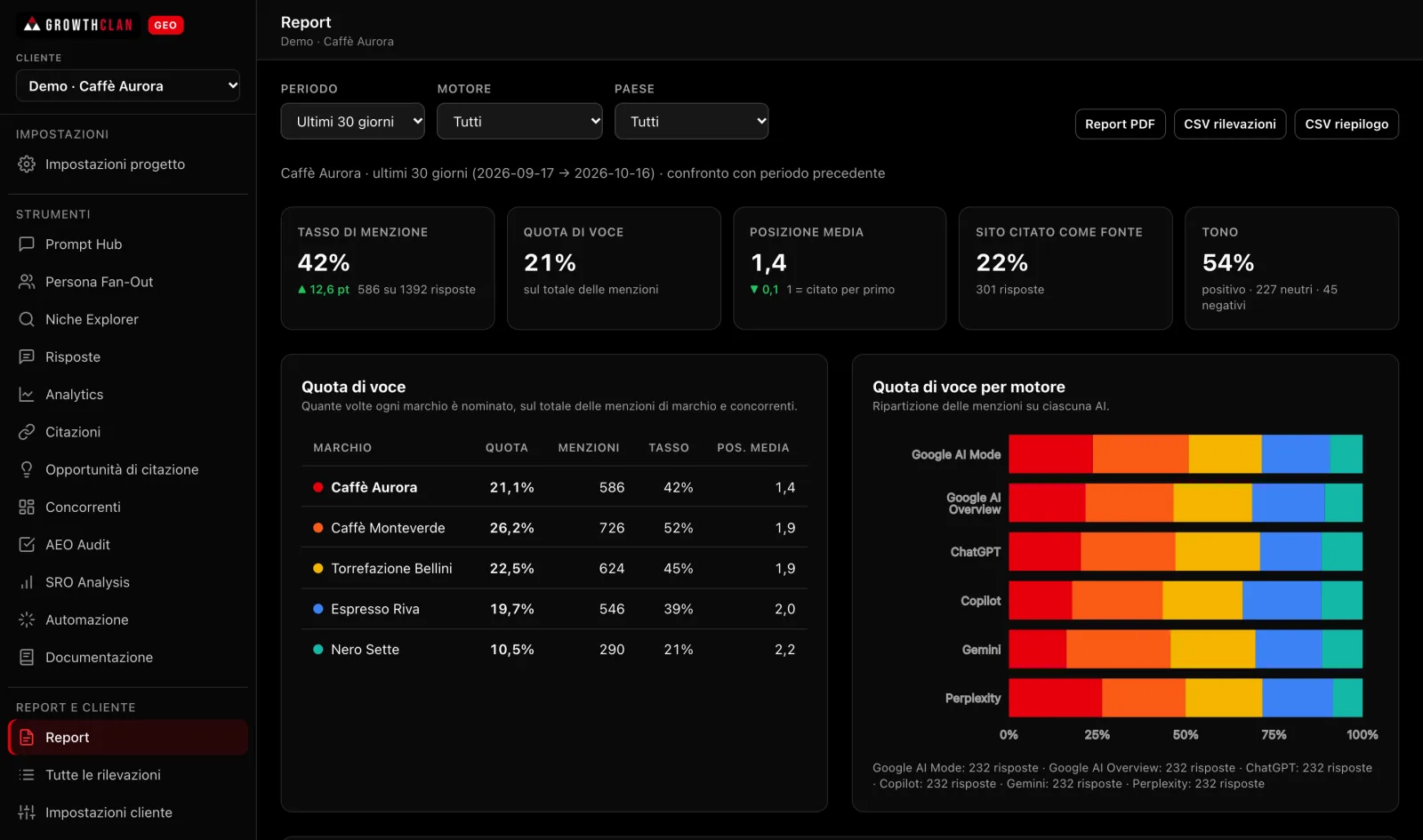Click the Automazione sparkle icon
The image size is (1423, 840).
click(x=27, y=620)
